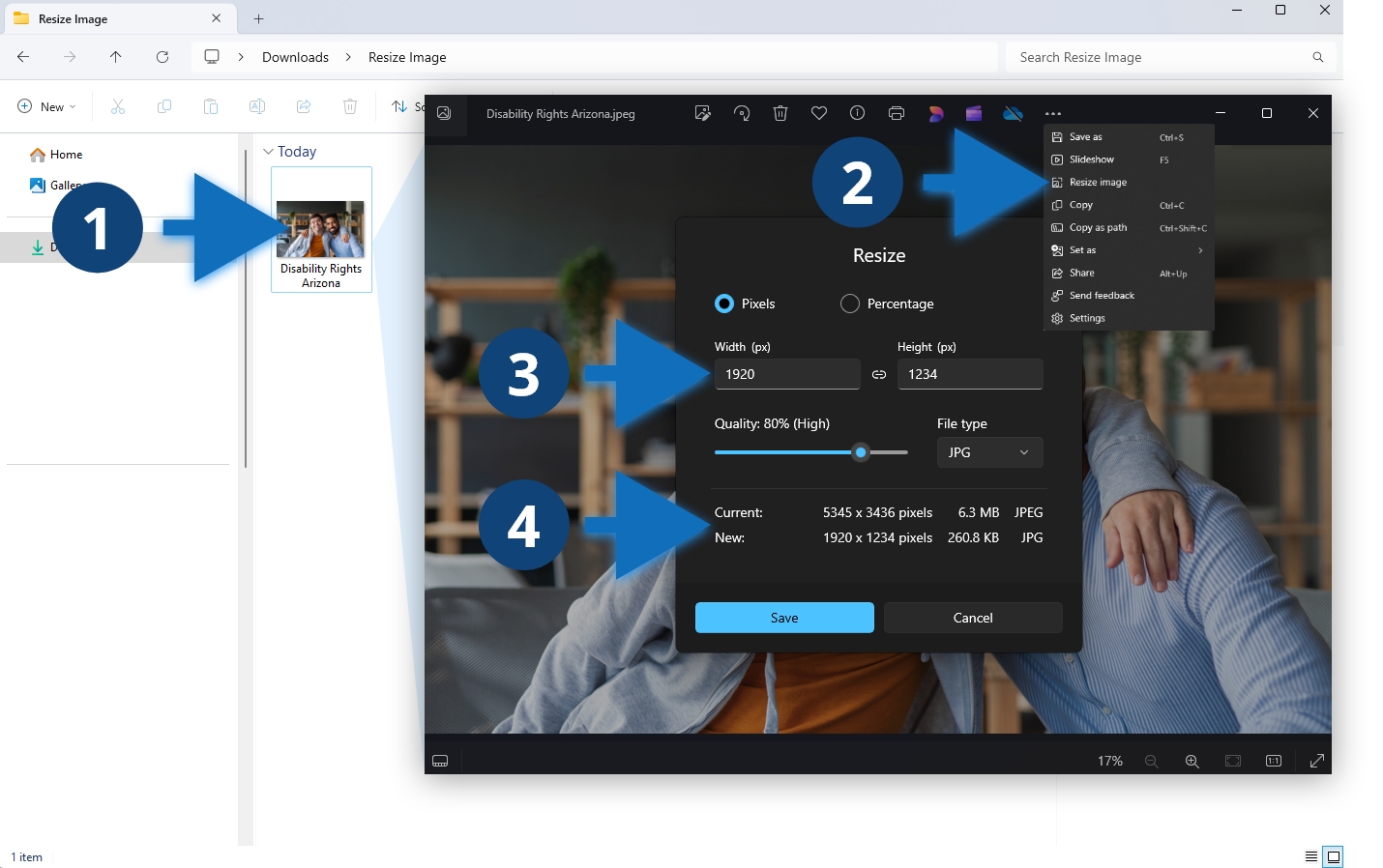The width and height of the screenshot is (1383, 868).
Task: Click the Quality slider handle
Action: pyautogui.click(x=861, y=452)
